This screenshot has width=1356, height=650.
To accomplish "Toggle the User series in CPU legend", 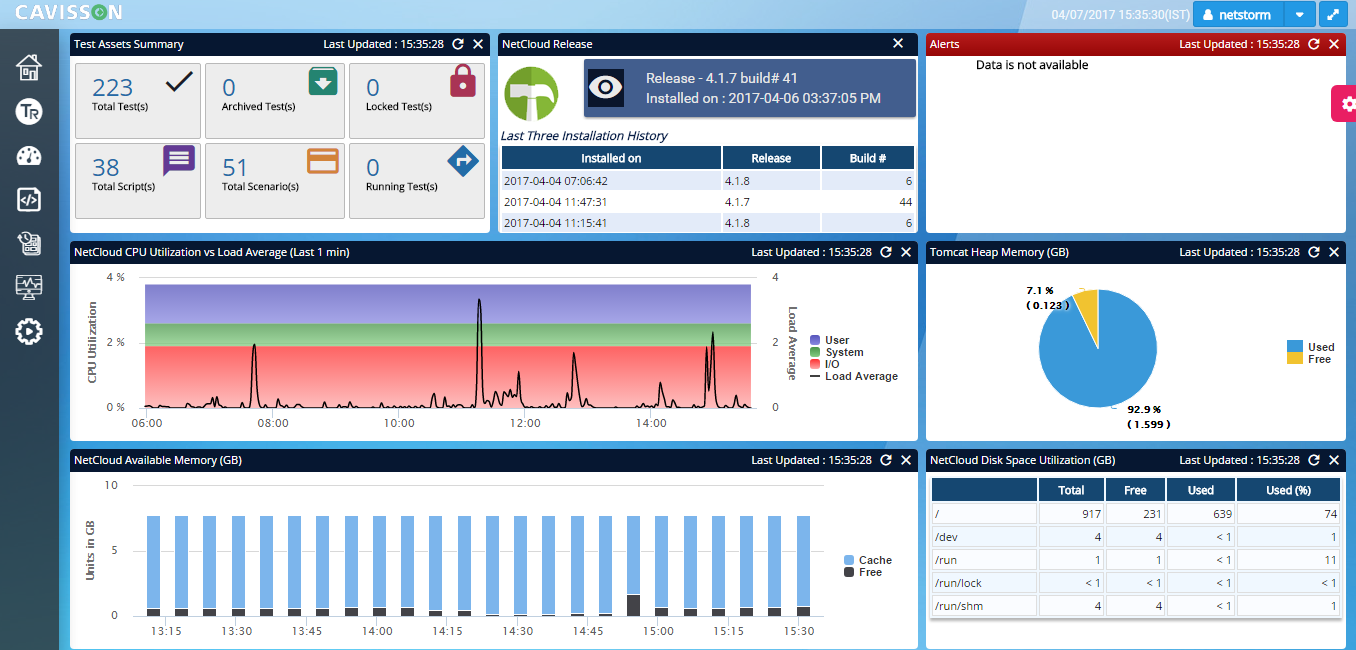I will (x=829, y=341).
